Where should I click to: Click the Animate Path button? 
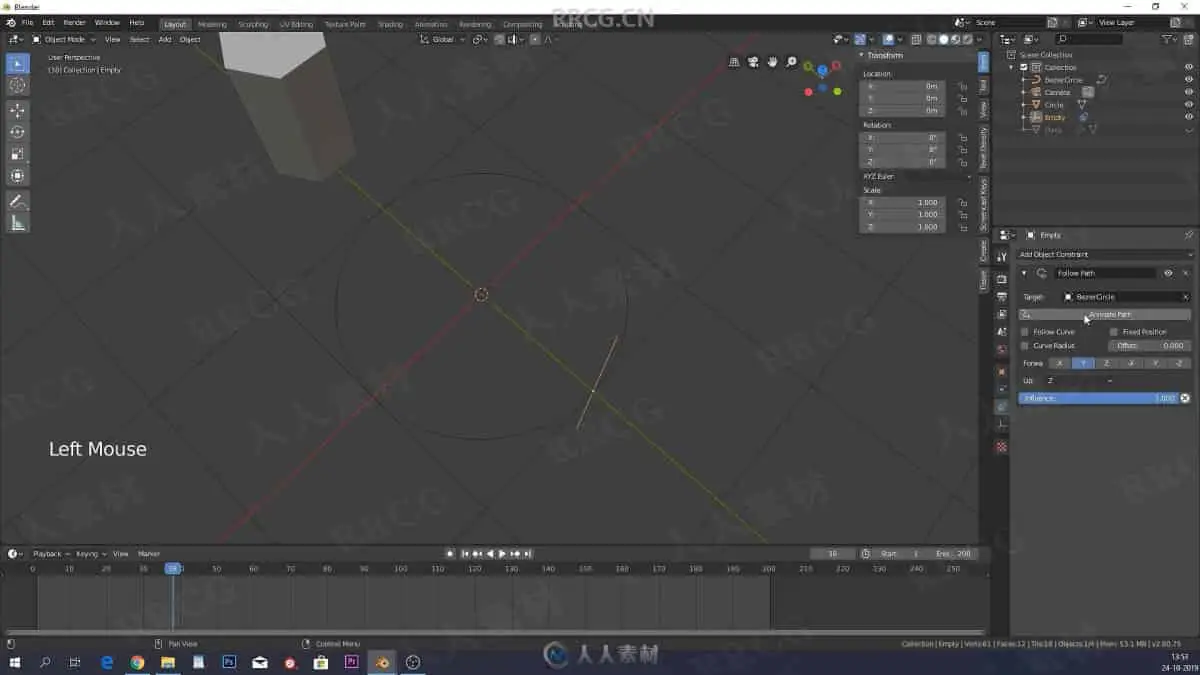[x=1105, y=314]
